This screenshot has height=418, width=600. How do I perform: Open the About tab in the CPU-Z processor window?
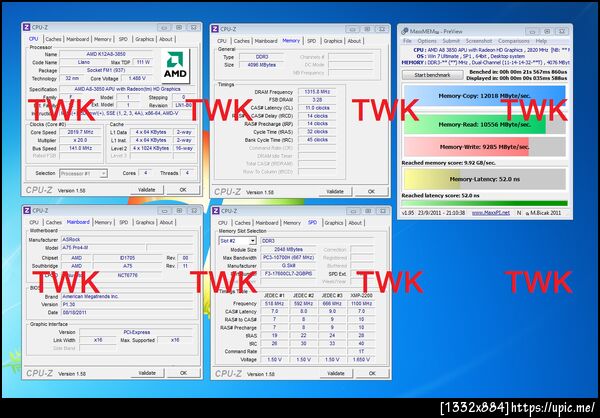[166, 39]
